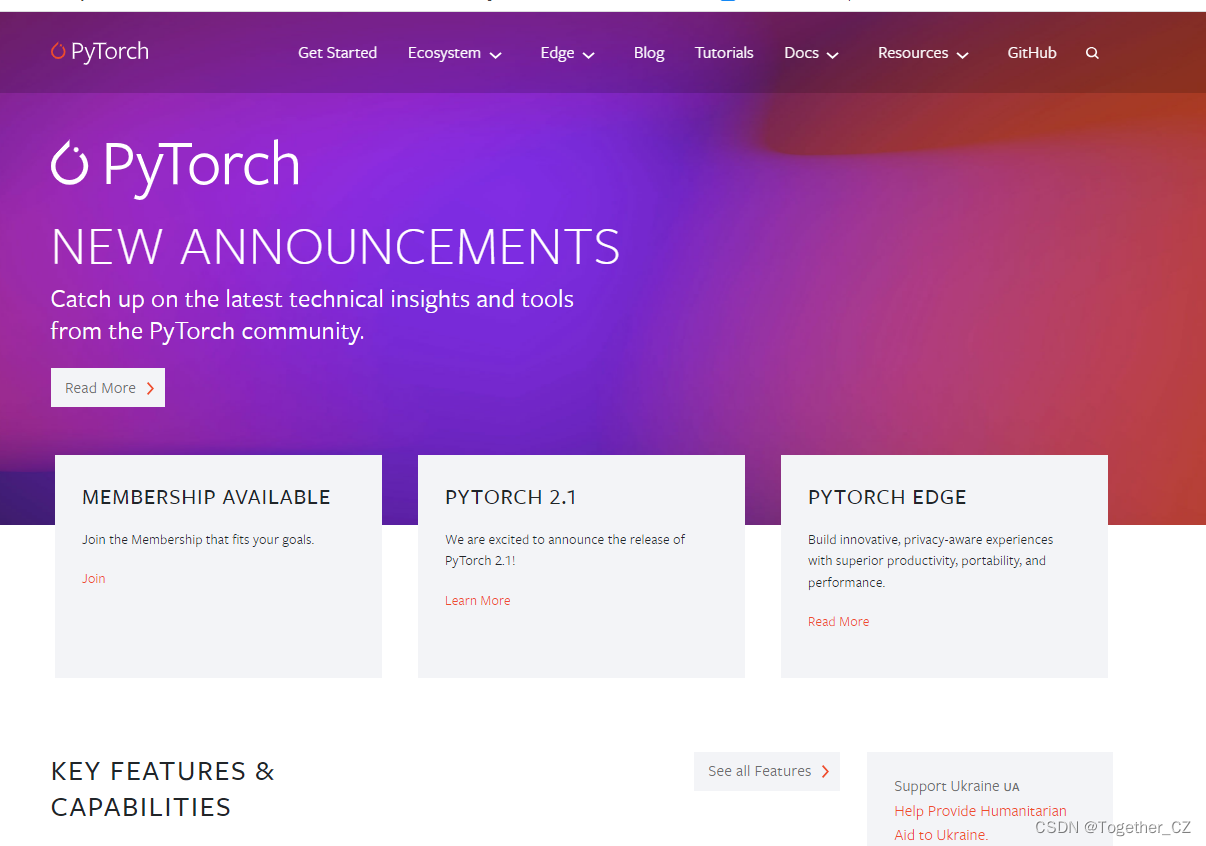The width and height of the screenshot is (1206, 846).
Task: Click the hero Read More button
Action: coord(108,388)
